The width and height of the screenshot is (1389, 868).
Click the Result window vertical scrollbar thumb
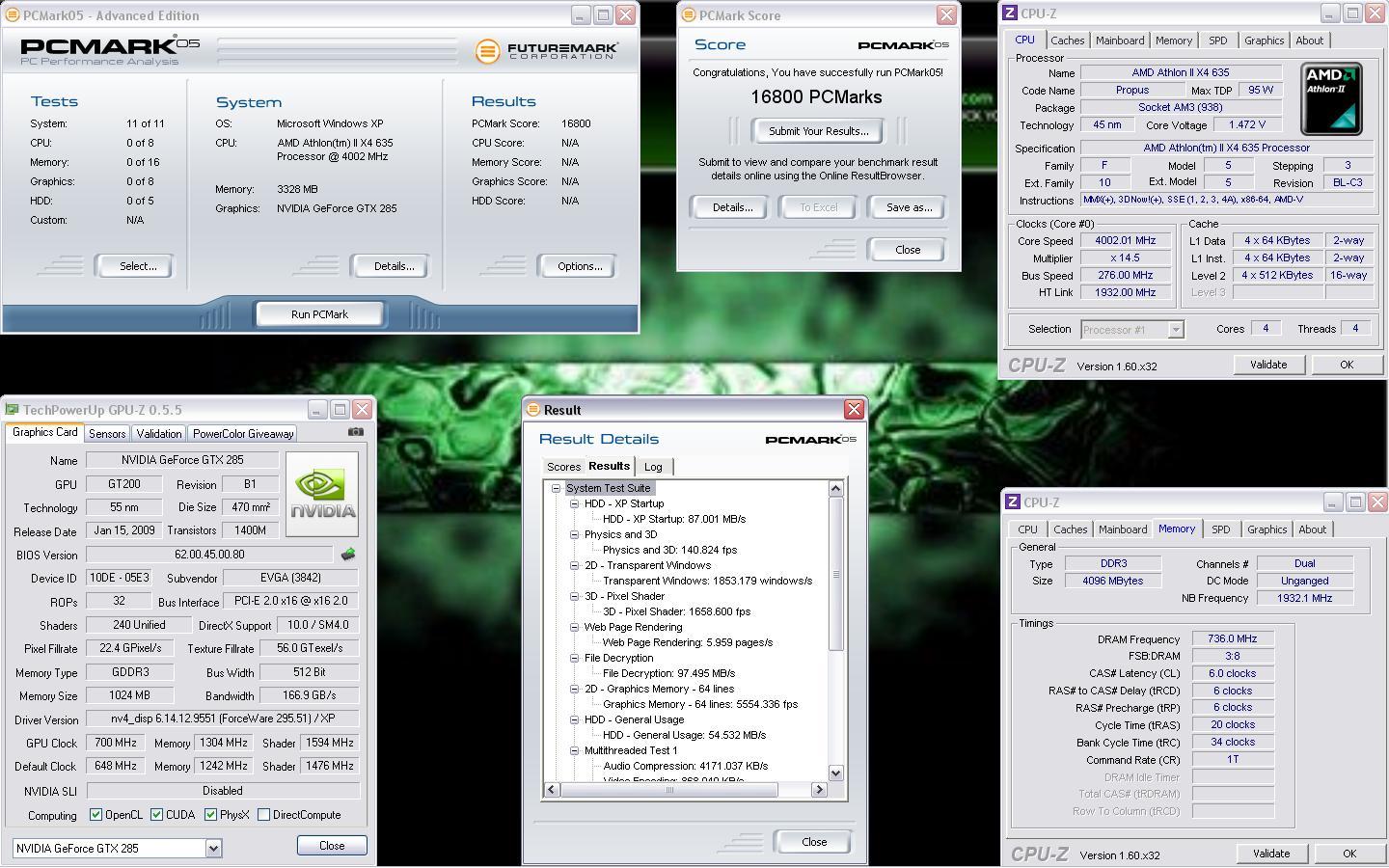835,574
